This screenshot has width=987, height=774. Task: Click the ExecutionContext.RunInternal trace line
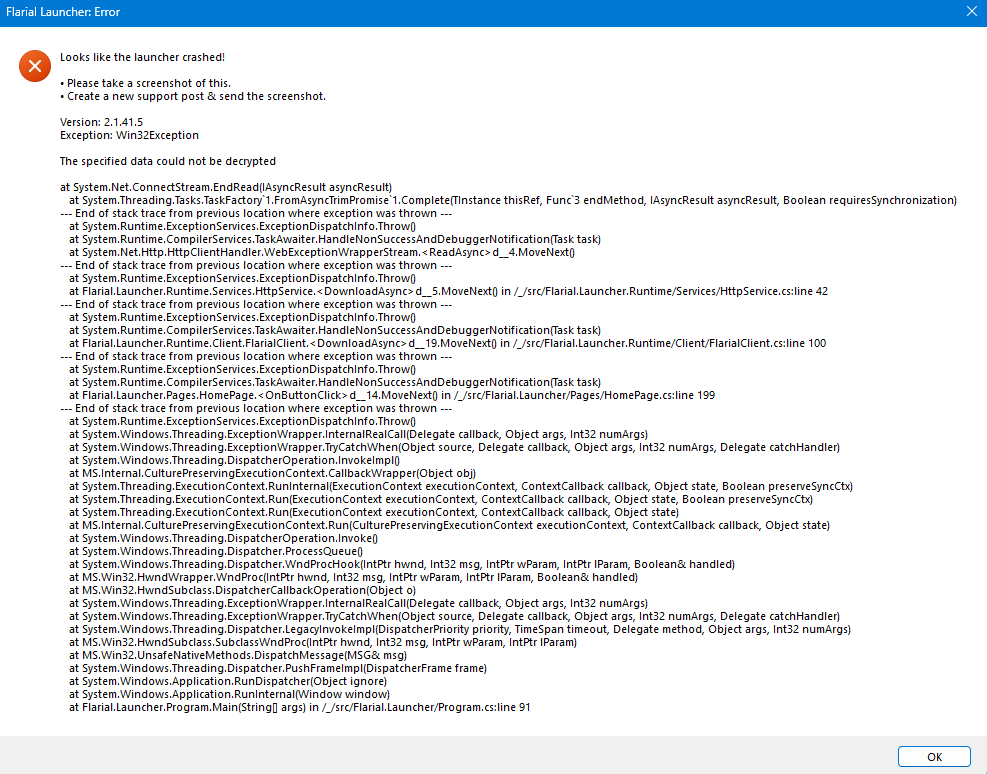click(x=461, y=486)
